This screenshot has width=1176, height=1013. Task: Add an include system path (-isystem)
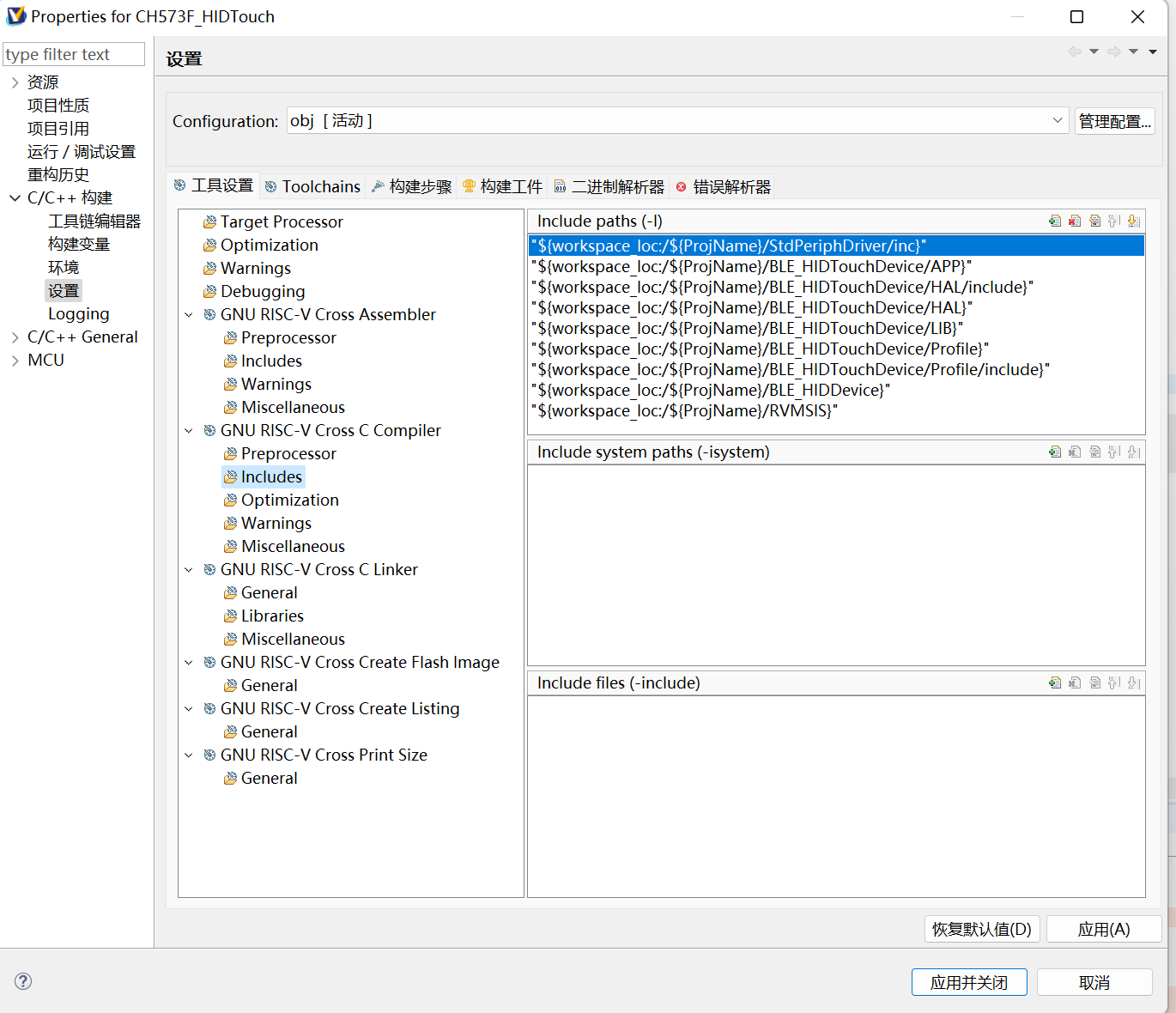coord(1055,452)
